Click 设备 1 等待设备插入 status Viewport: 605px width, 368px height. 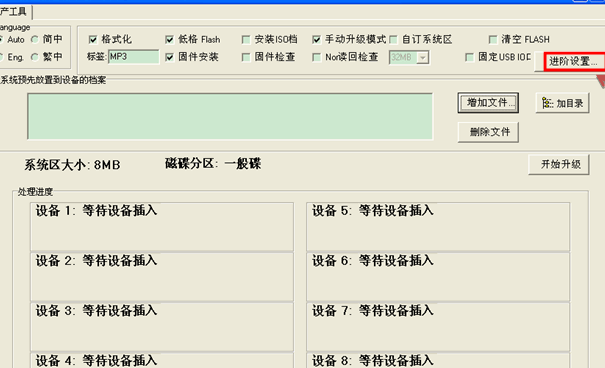click(96, 211)
